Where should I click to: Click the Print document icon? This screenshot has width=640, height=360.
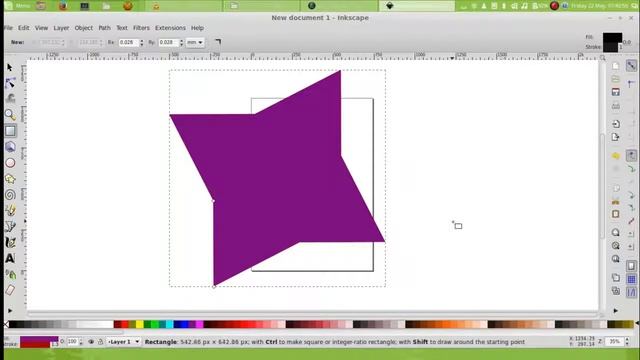coord(616,106)
